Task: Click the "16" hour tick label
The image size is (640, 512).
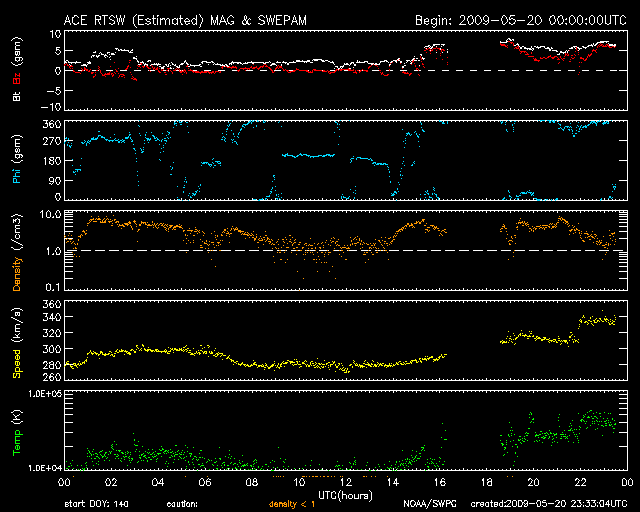Action: point(440,483)
